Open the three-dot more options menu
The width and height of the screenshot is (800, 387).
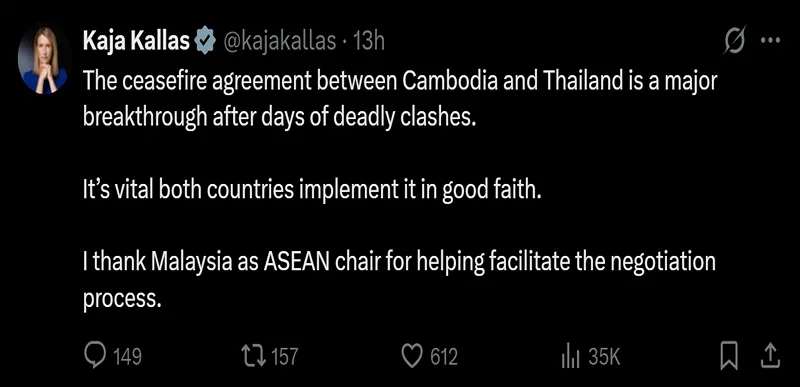(770, 40)
